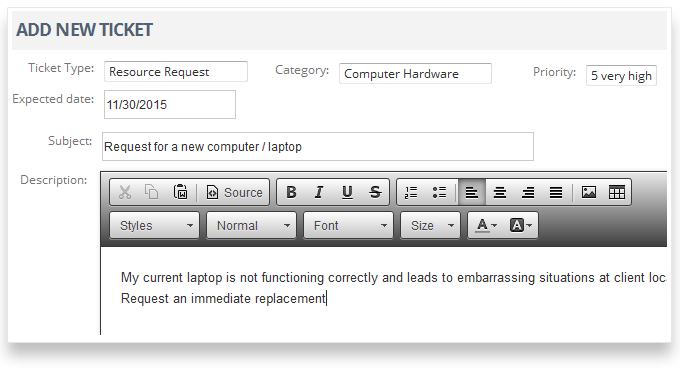Screen dimensions: 680x368
Task: Center align the text
Action: click(500, 192)
